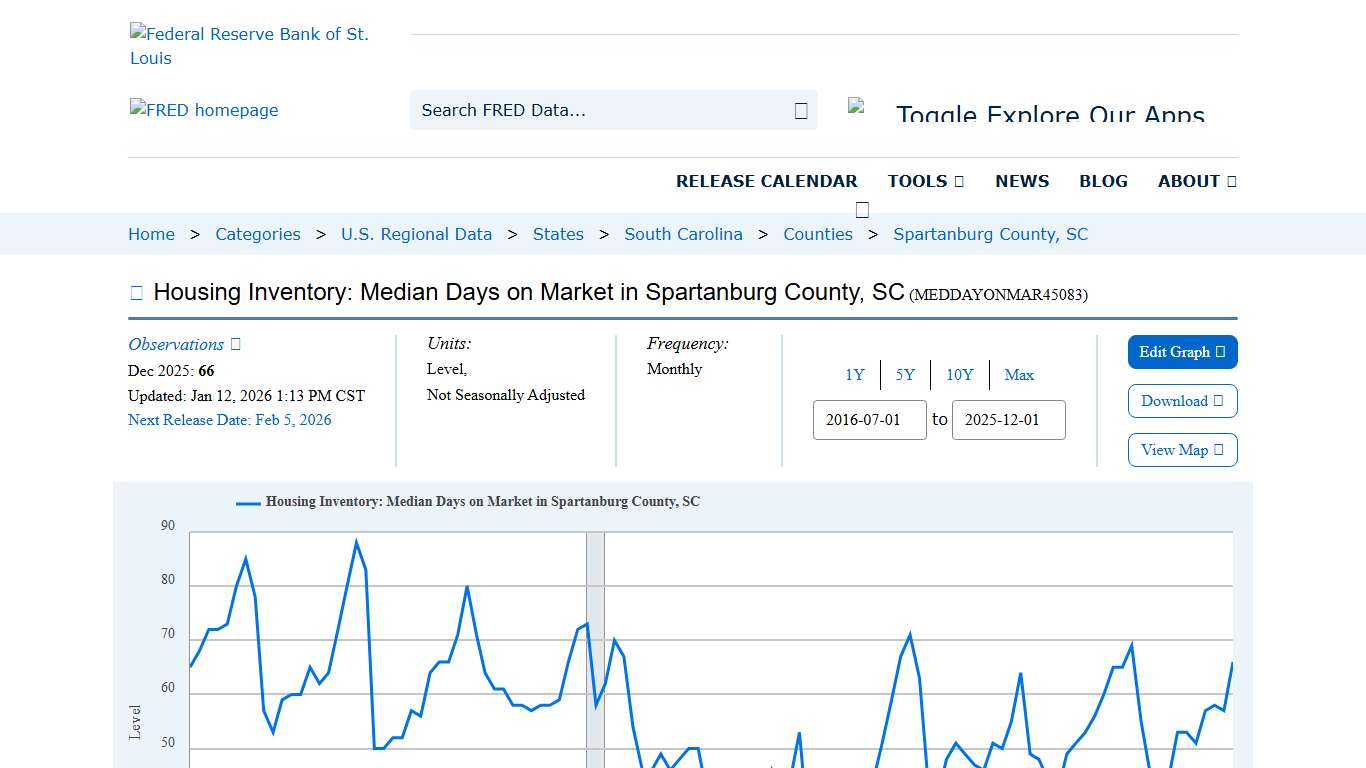Viewport: 1366px width, 768px height.
Task: Click the download icon on the Download button
Action: [1218, 401]
